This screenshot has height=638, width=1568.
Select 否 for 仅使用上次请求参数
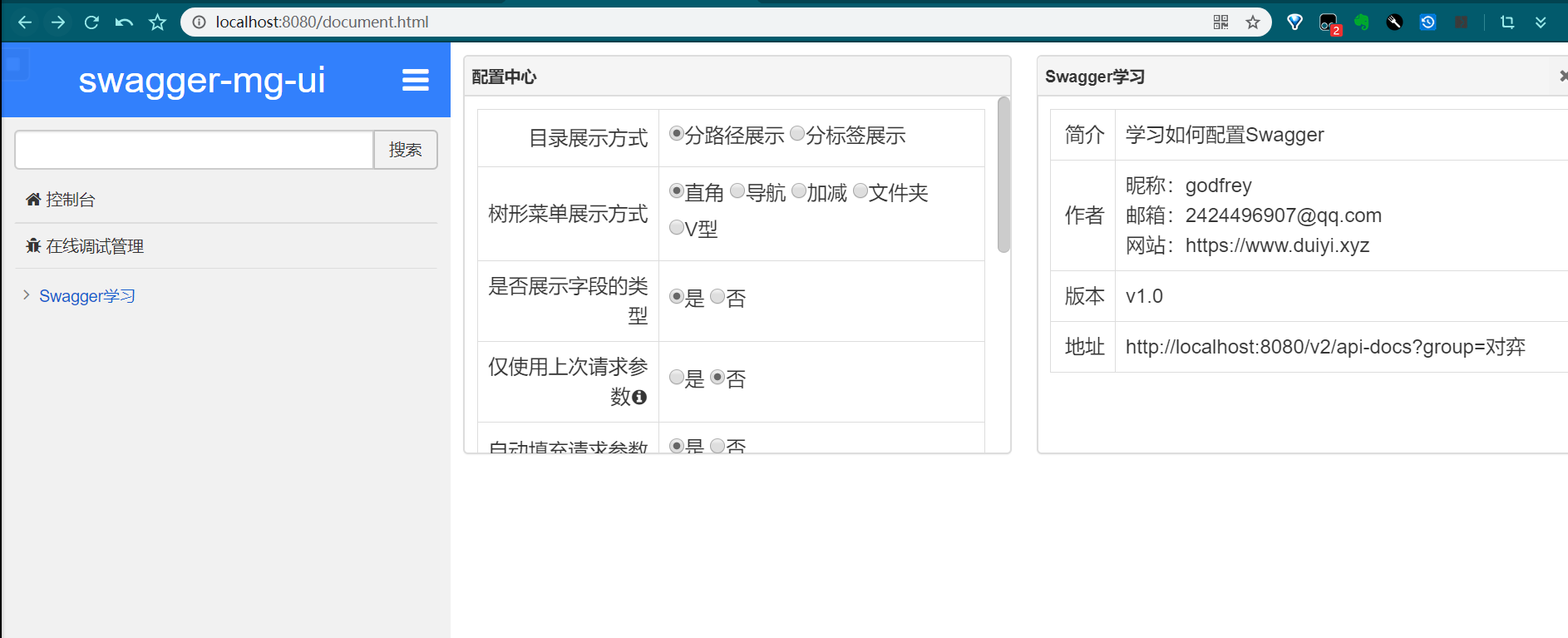point(717,378)
